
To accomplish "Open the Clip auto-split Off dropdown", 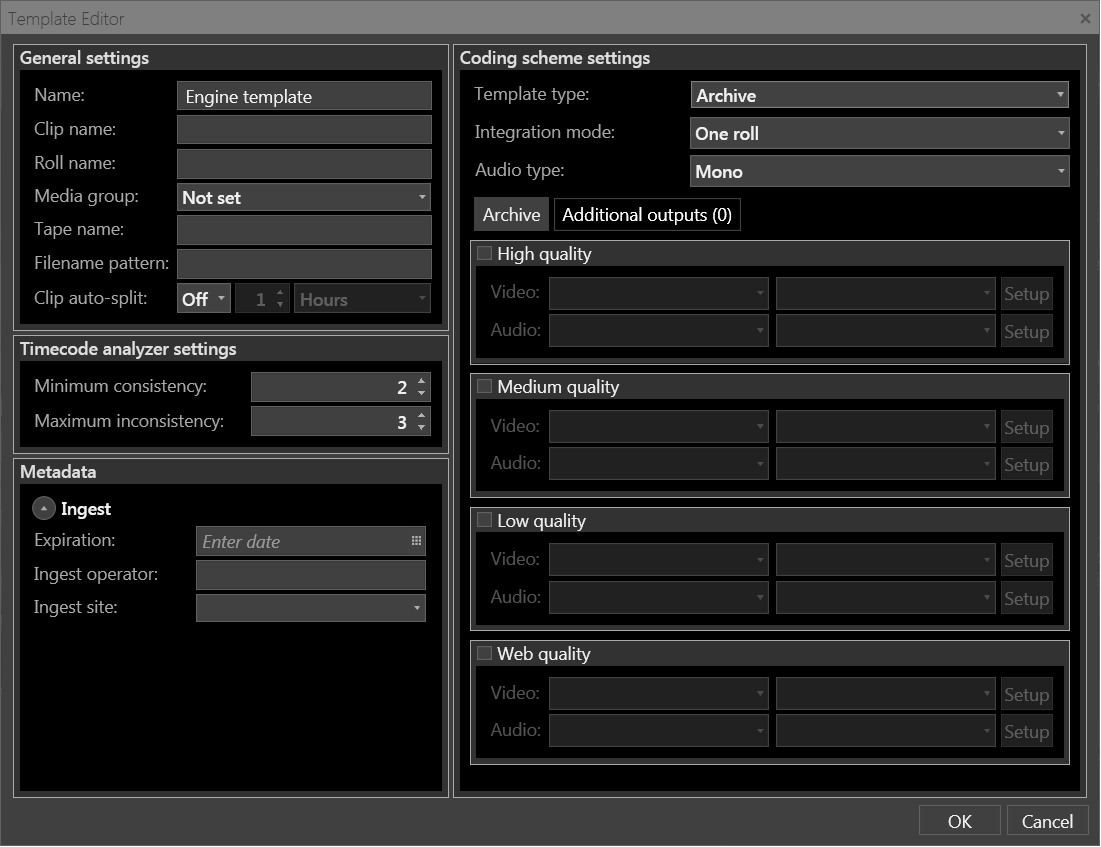I will tap(204, 299).
